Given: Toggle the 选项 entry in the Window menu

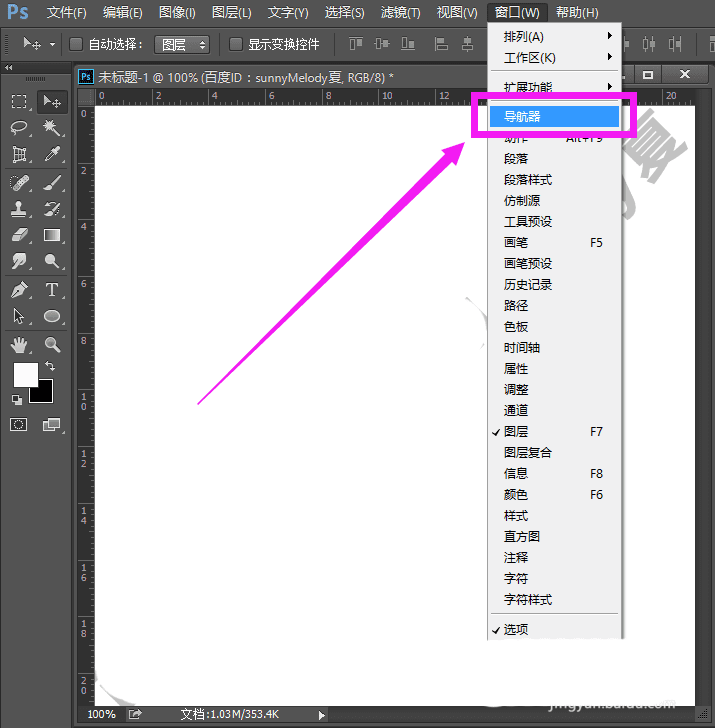Looking at the screenshot, I should [x=554, y=630].
